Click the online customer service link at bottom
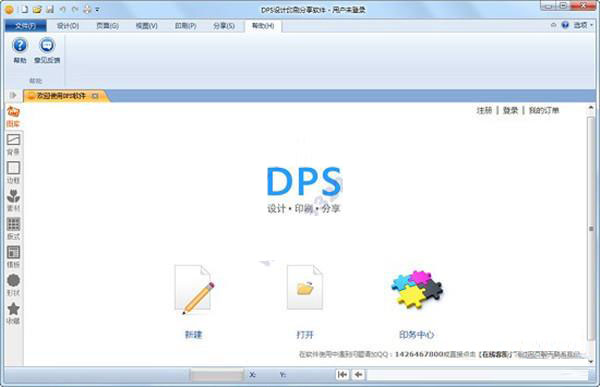This screenshot has width=600, height=387. click(x=496, y=354)
